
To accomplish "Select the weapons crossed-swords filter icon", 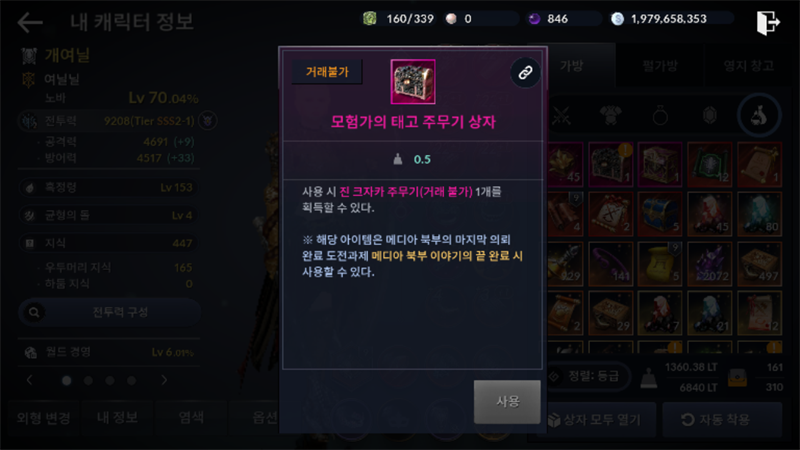I will (561, 116).
